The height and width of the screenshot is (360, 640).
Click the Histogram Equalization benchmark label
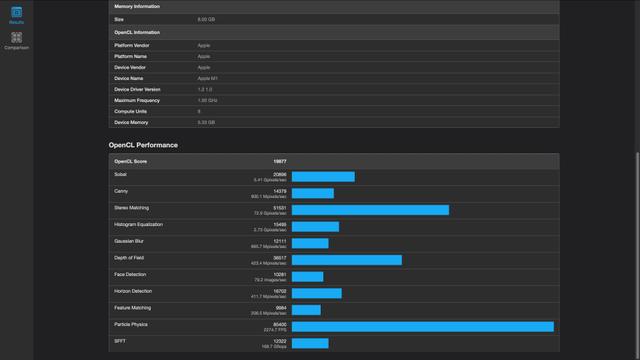(138, 224)
